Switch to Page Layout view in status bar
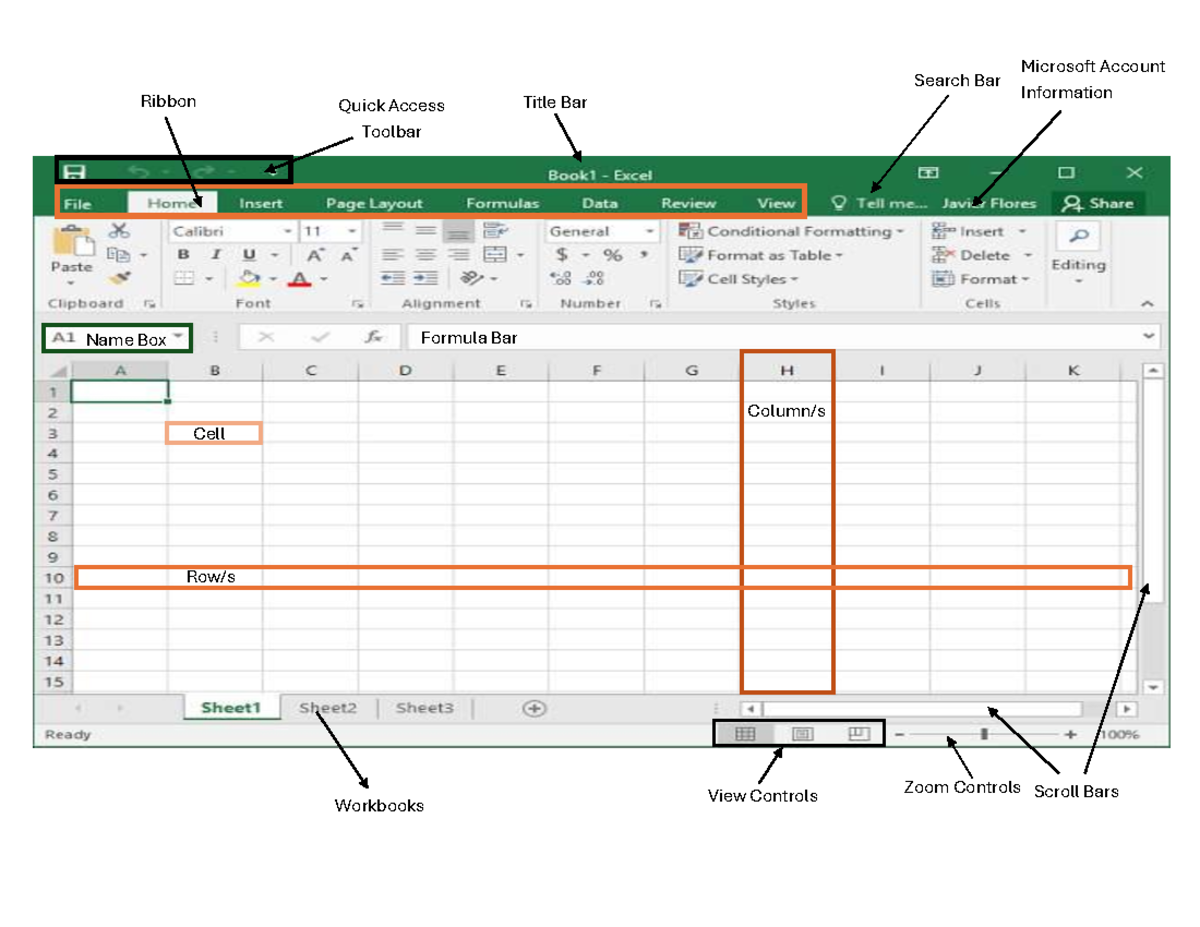This screenshot has height=927, width=1200. [802, 734]
